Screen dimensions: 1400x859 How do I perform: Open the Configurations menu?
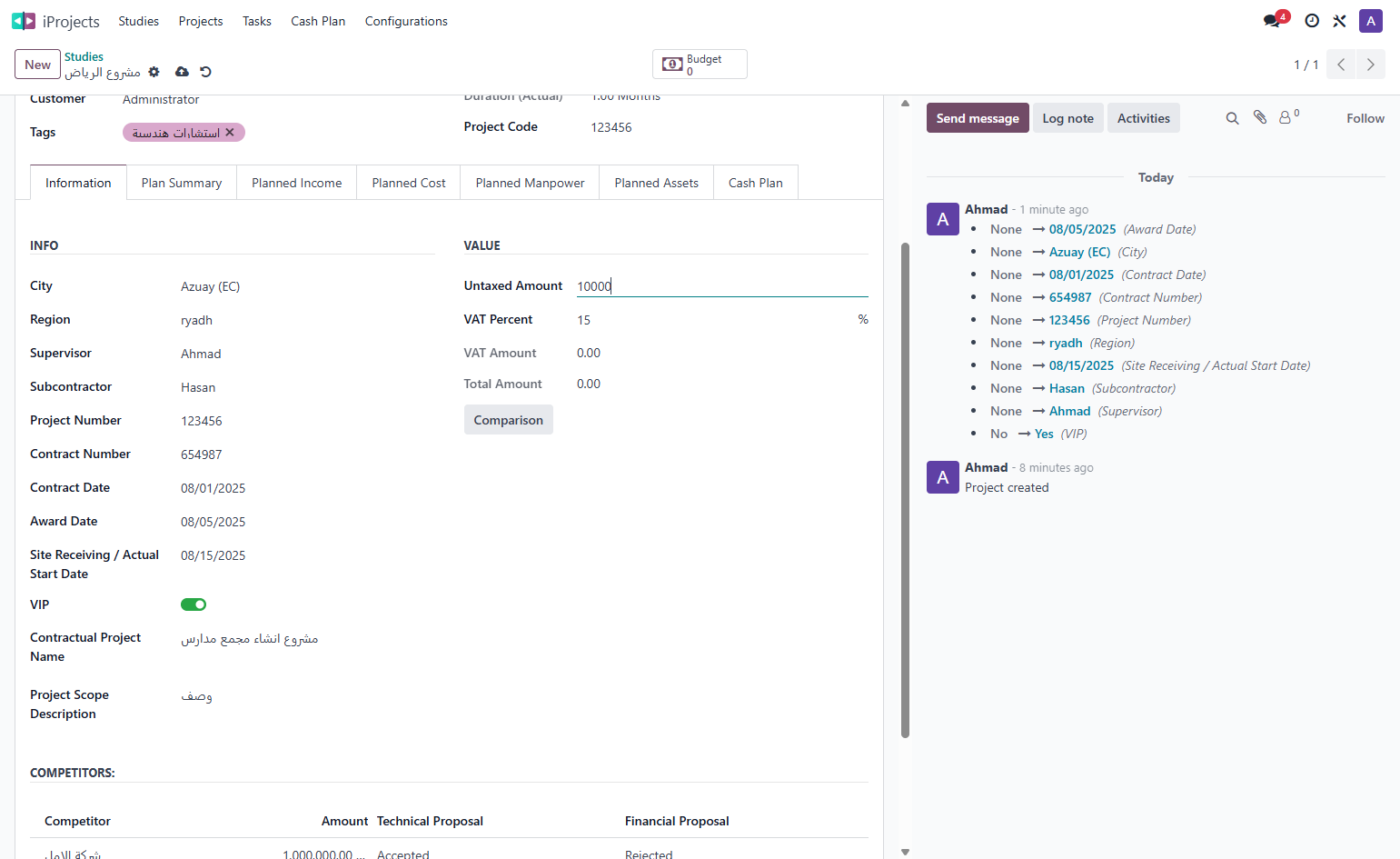[406, 21]
